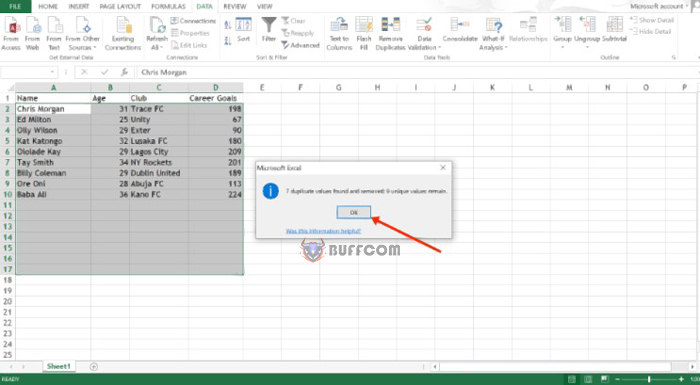Open the Name Box dropdown arrow
Viewport: 700px width, 385px height.
[x=53, y=72]
